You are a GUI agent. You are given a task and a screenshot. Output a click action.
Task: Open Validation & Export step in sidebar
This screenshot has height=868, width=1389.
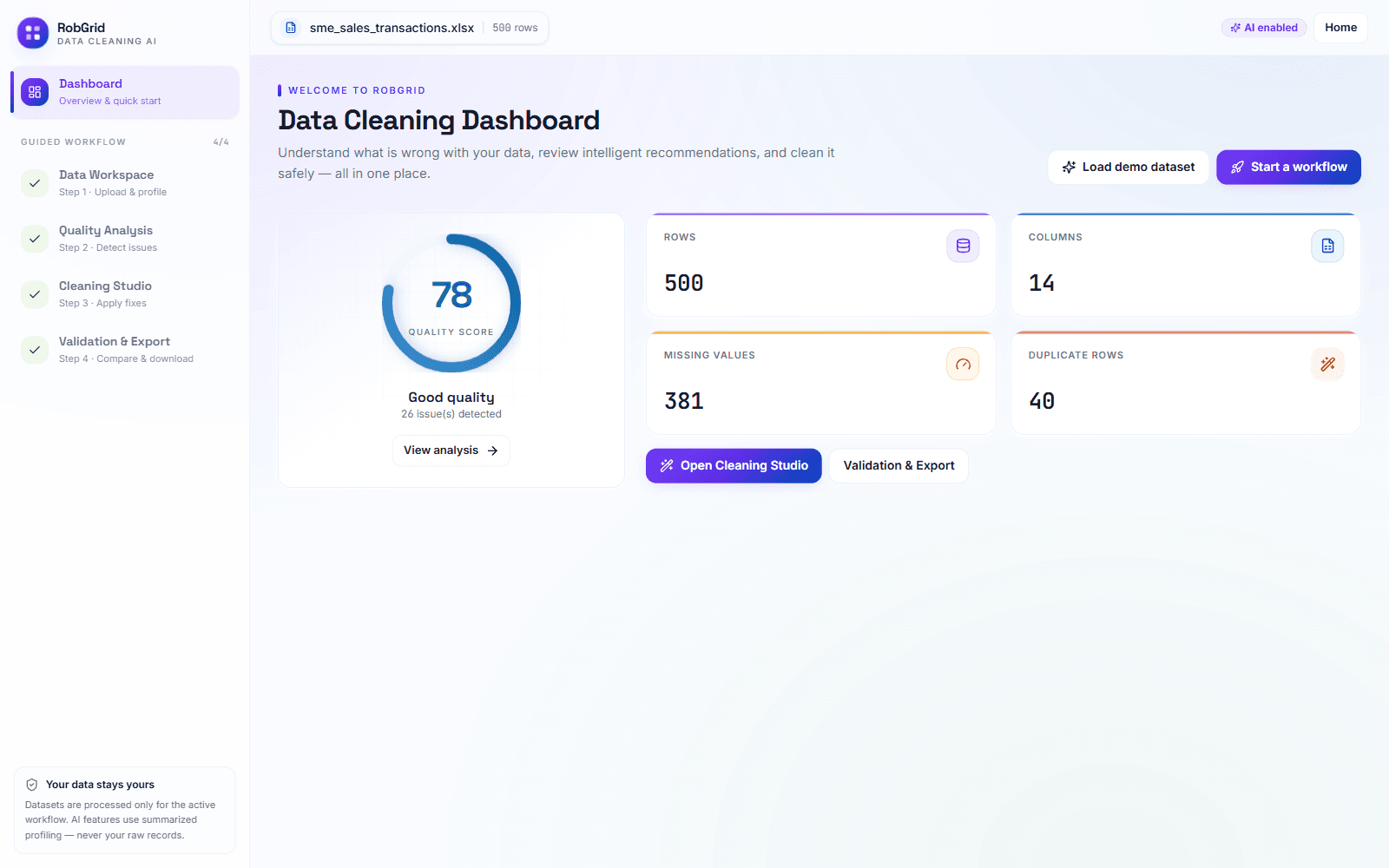coord(125,350)
